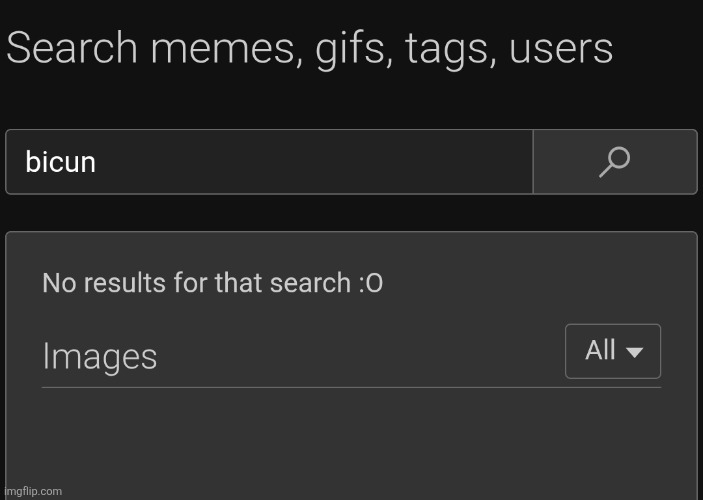
Task: Select the "Images" section heading
Action: 100,357
